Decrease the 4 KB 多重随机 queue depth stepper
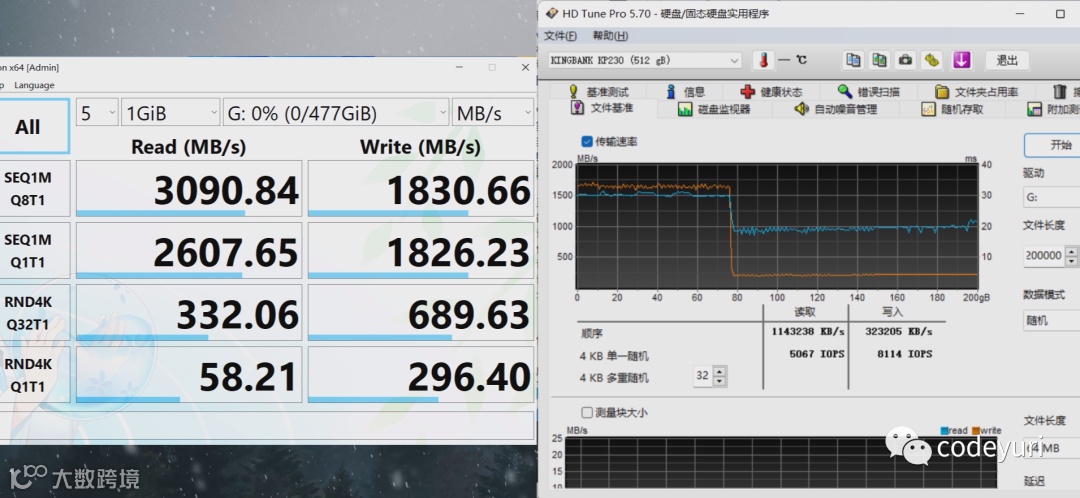This screenshot has width=1080, height=498. click(720, 381)
